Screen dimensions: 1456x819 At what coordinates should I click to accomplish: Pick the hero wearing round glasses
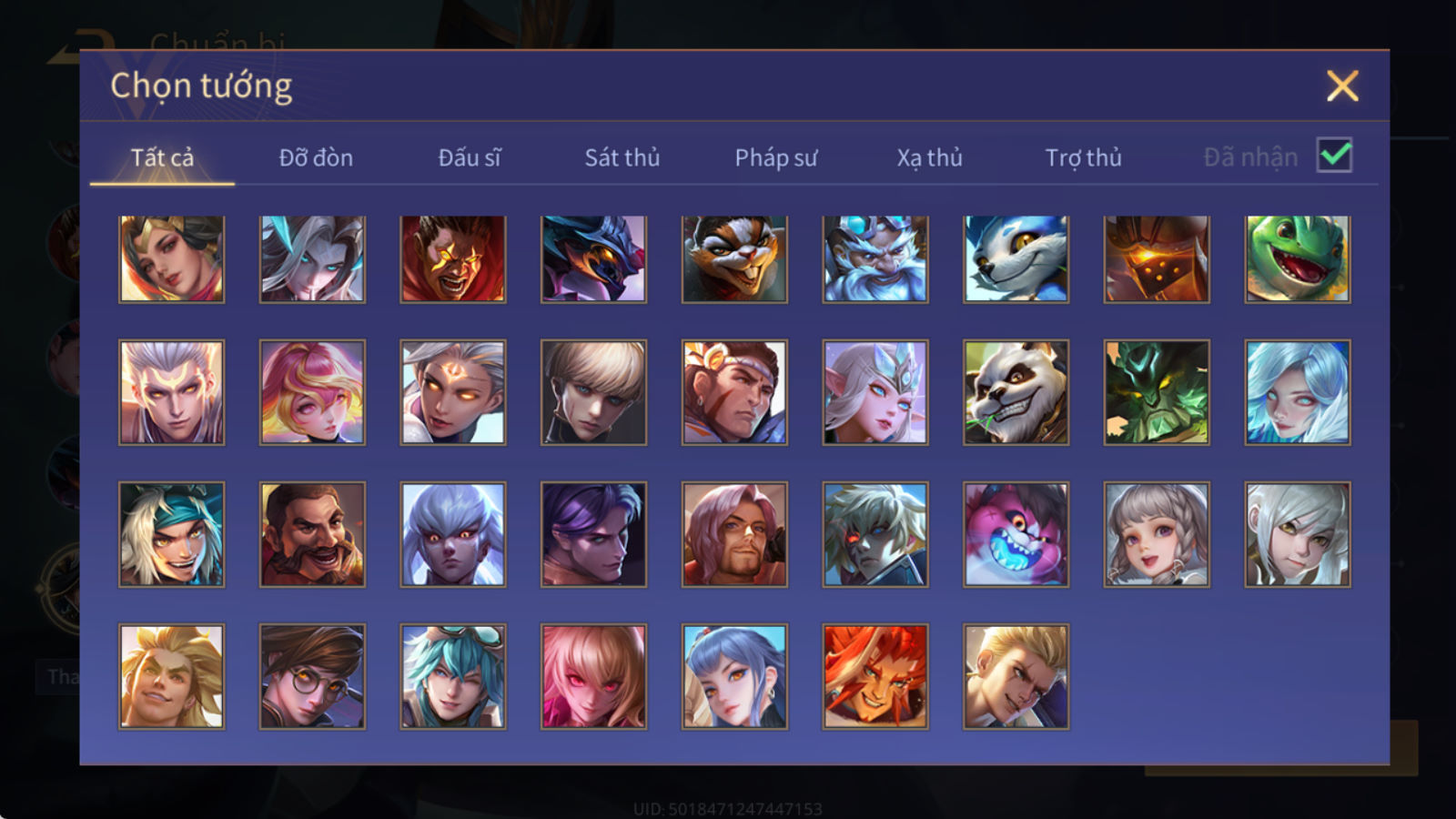point(312,676)
